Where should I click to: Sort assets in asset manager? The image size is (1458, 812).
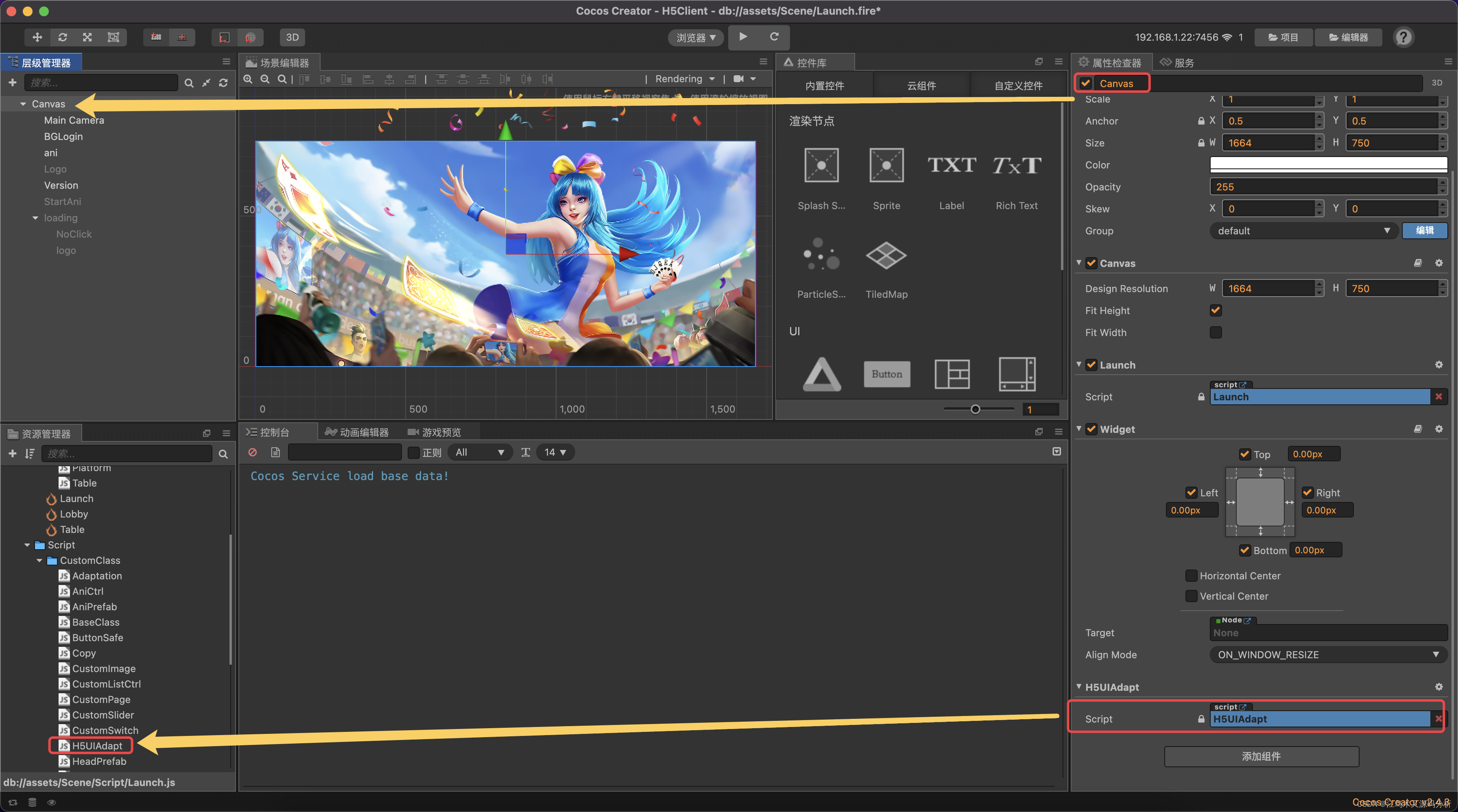pyautogui.click(x=29, y=454)
